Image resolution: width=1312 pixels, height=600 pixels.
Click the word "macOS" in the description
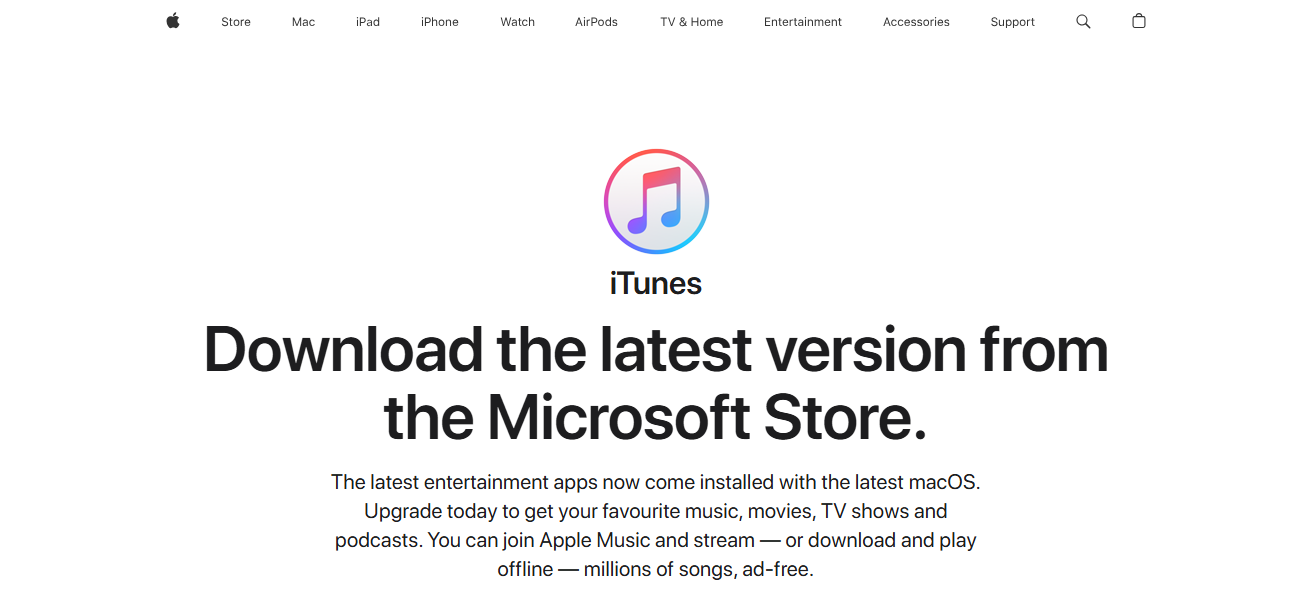943,482
